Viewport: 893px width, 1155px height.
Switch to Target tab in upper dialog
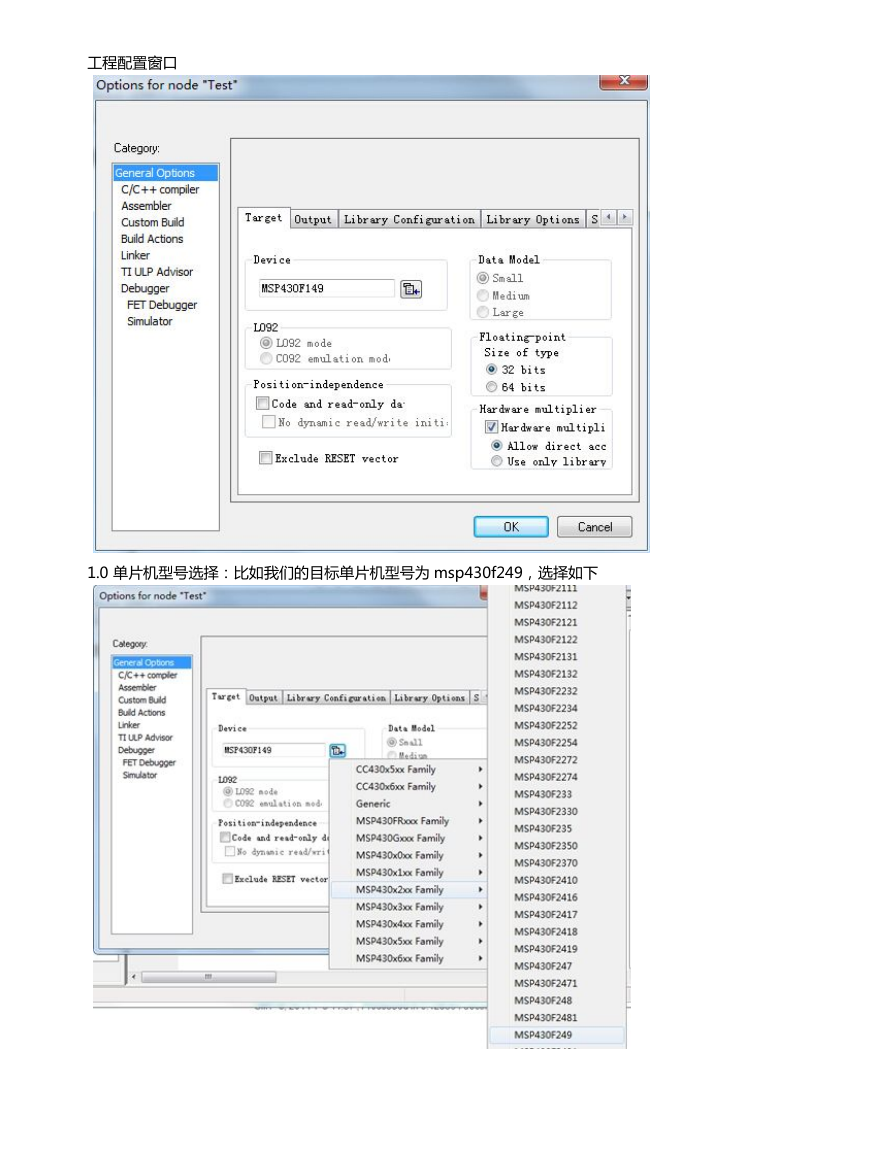(263, 218)
